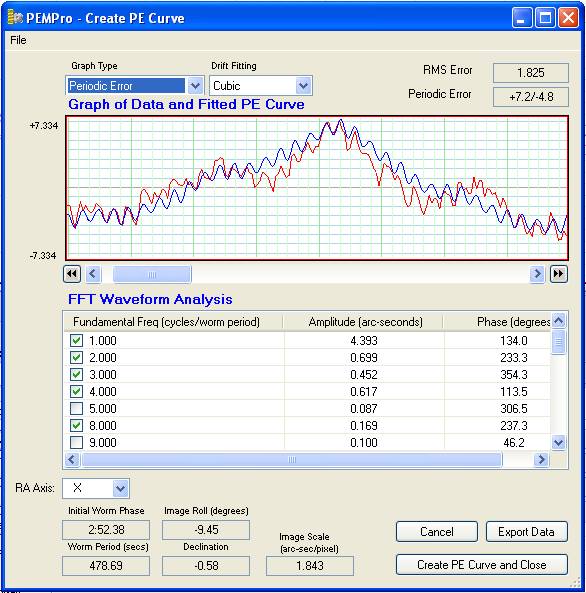Maximize the PEMPro window
The height and width of the screenshot is (593, 586).
[545, 18]
